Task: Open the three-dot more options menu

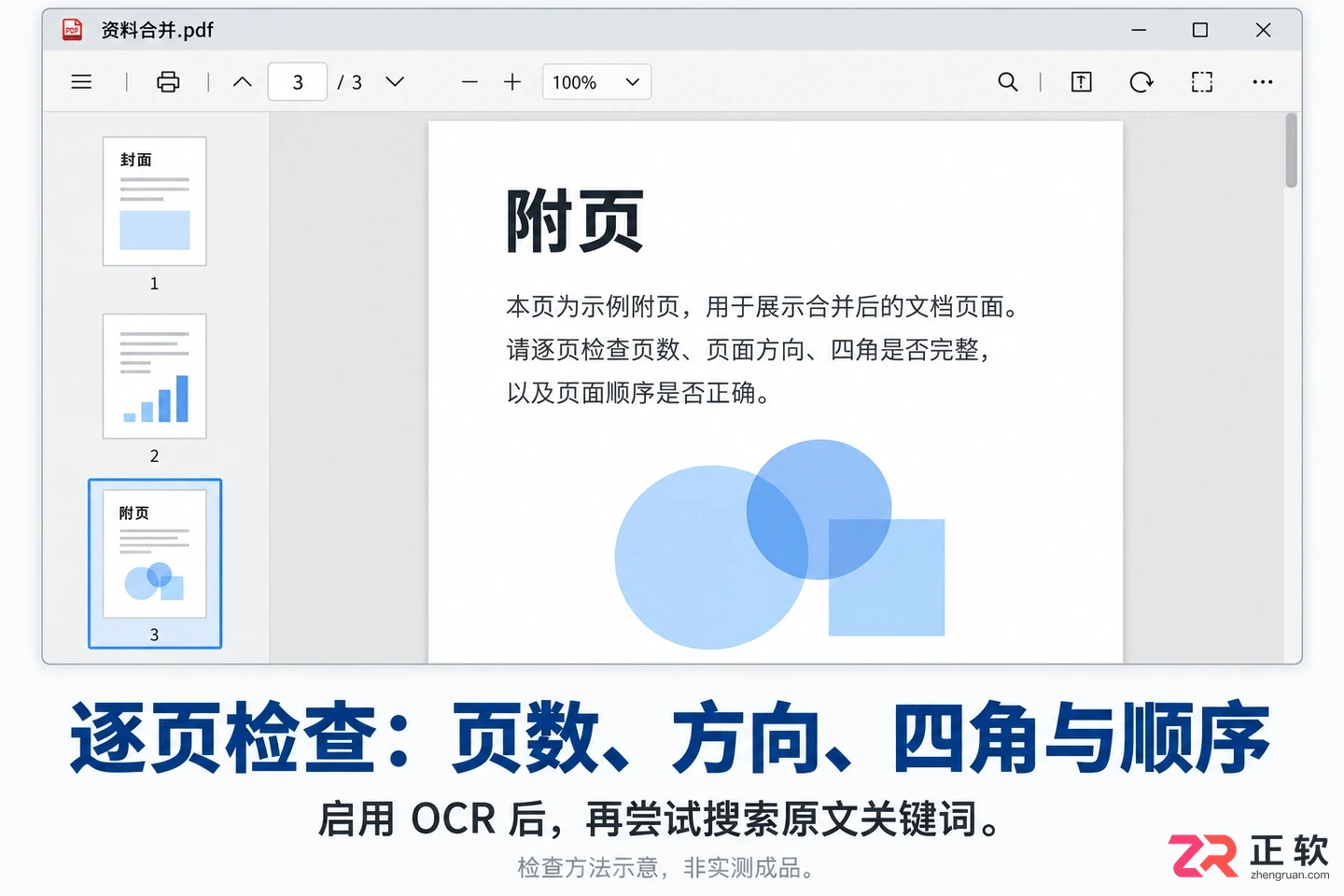Action: click(1263, 82)
